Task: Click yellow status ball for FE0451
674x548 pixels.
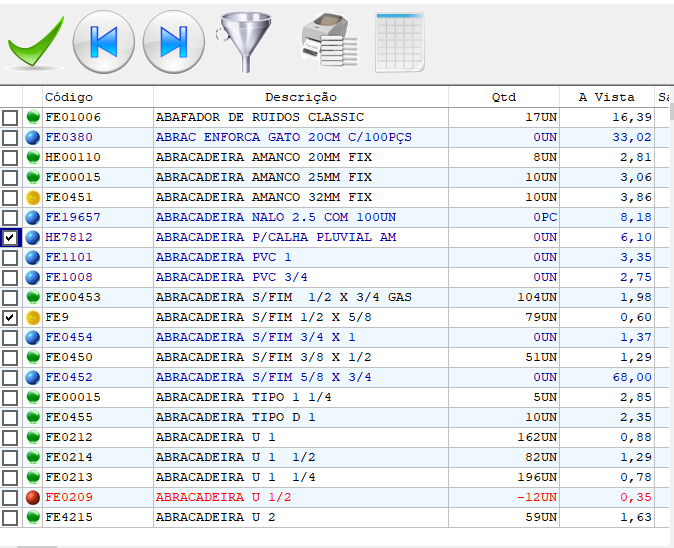Action: [x=33, y=198]
